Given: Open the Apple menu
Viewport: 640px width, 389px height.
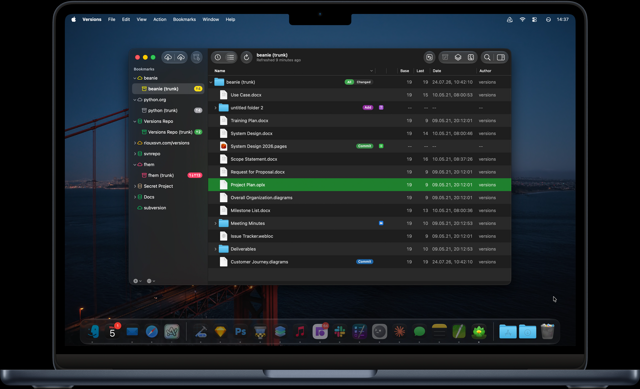Looking at the screenshot, I should pyautogui.click(x=73, y=19).
